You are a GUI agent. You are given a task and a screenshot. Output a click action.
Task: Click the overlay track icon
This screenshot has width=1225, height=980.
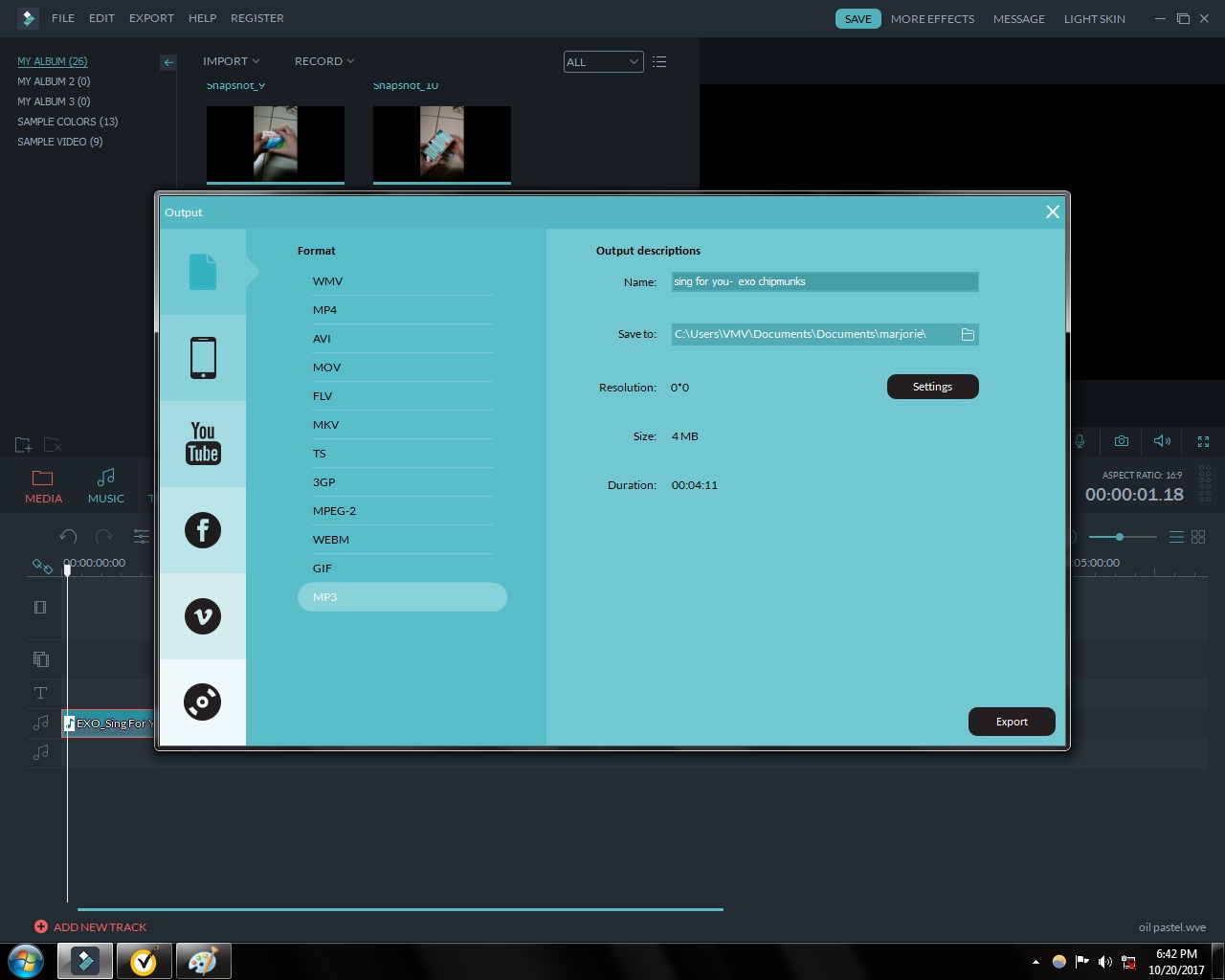tap(40, 659)
